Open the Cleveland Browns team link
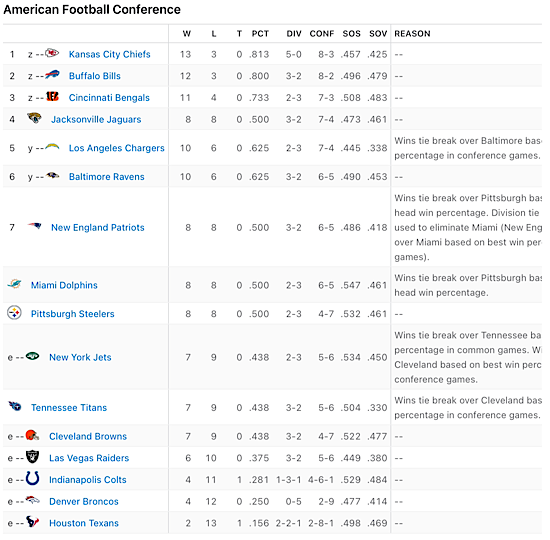550x540 pixels. coord(88,436)
